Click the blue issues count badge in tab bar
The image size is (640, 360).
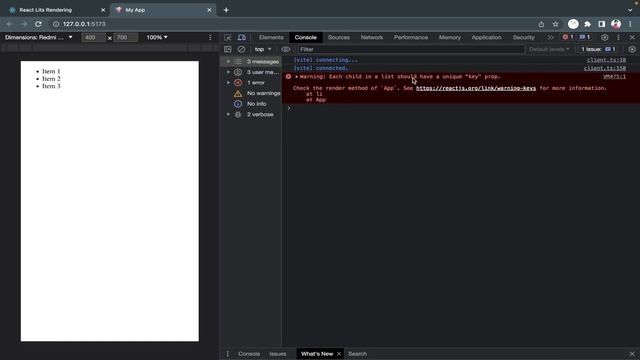coord(585,37)
